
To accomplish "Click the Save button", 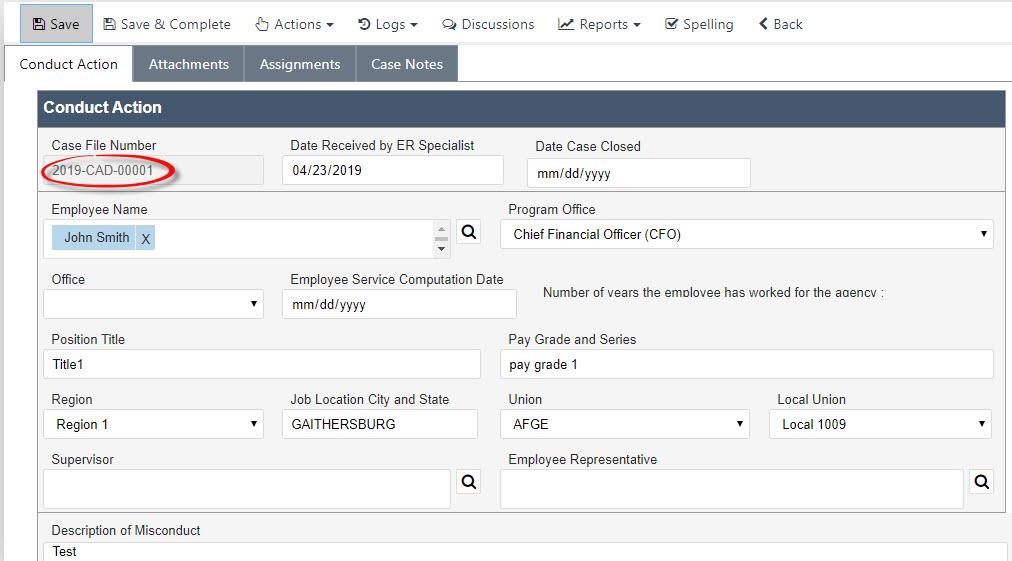I will (56, 24).
